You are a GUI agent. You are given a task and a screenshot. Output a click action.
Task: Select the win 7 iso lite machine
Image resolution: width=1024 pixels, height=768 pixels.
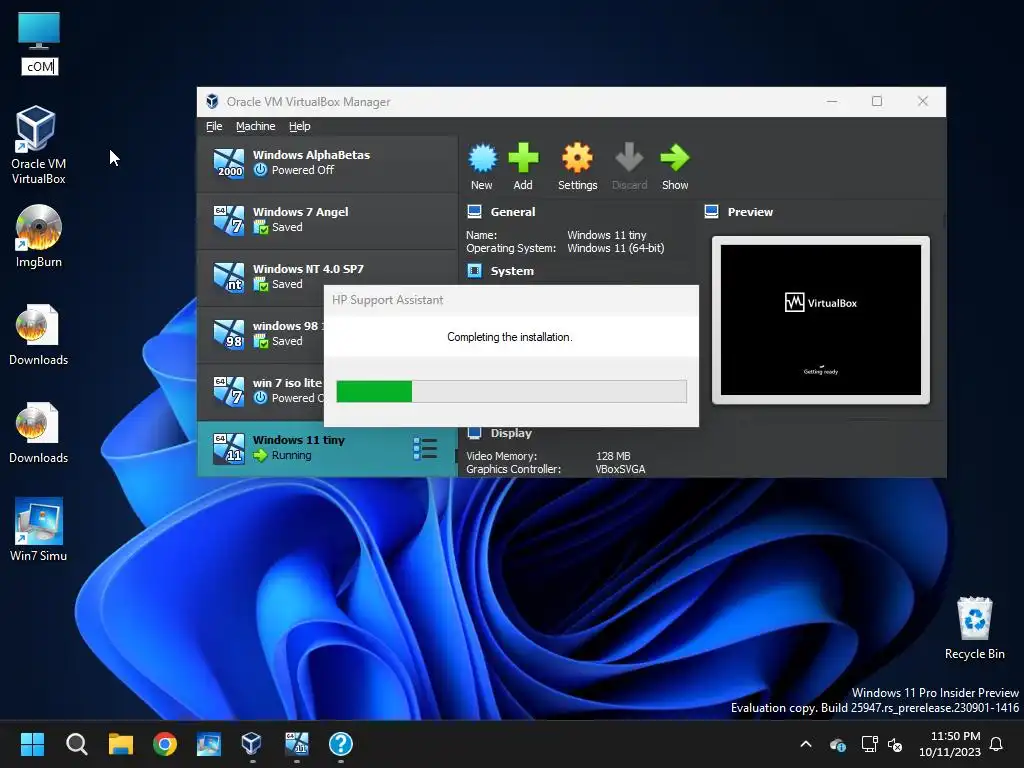tap(261, 391)
